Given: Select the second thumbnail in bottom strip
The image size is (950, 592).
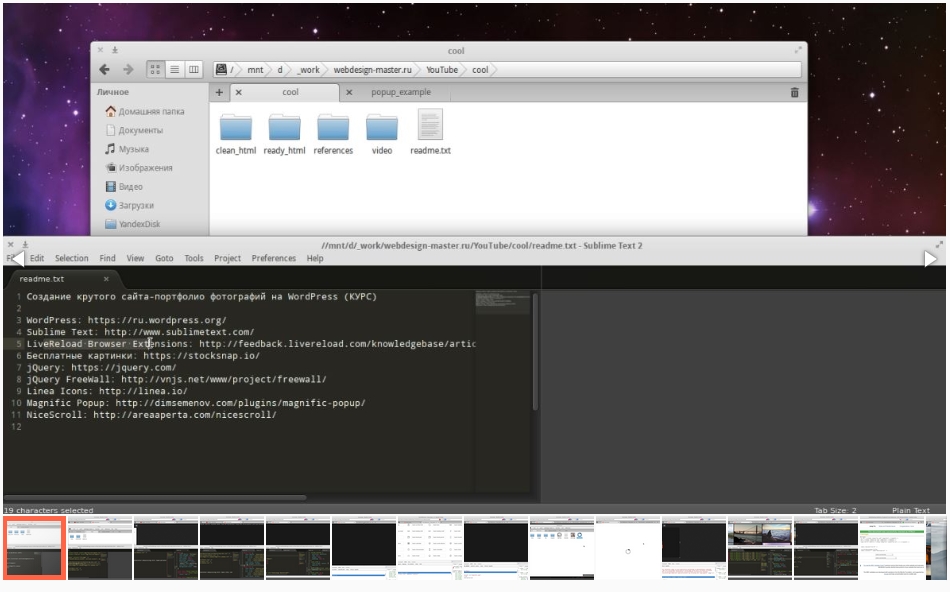Looking at the screenshot, I should tap(100, 546).
